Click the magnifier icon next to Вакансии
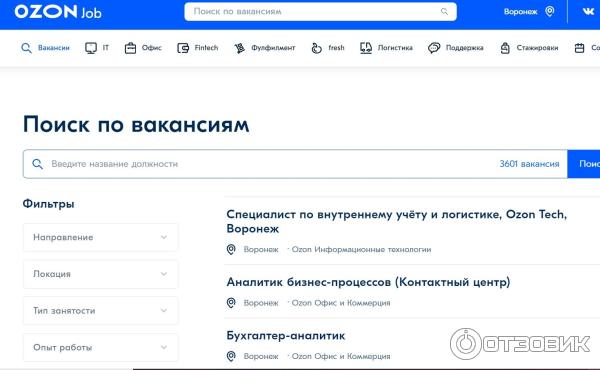Screen dimensions: 600x370 26,48
